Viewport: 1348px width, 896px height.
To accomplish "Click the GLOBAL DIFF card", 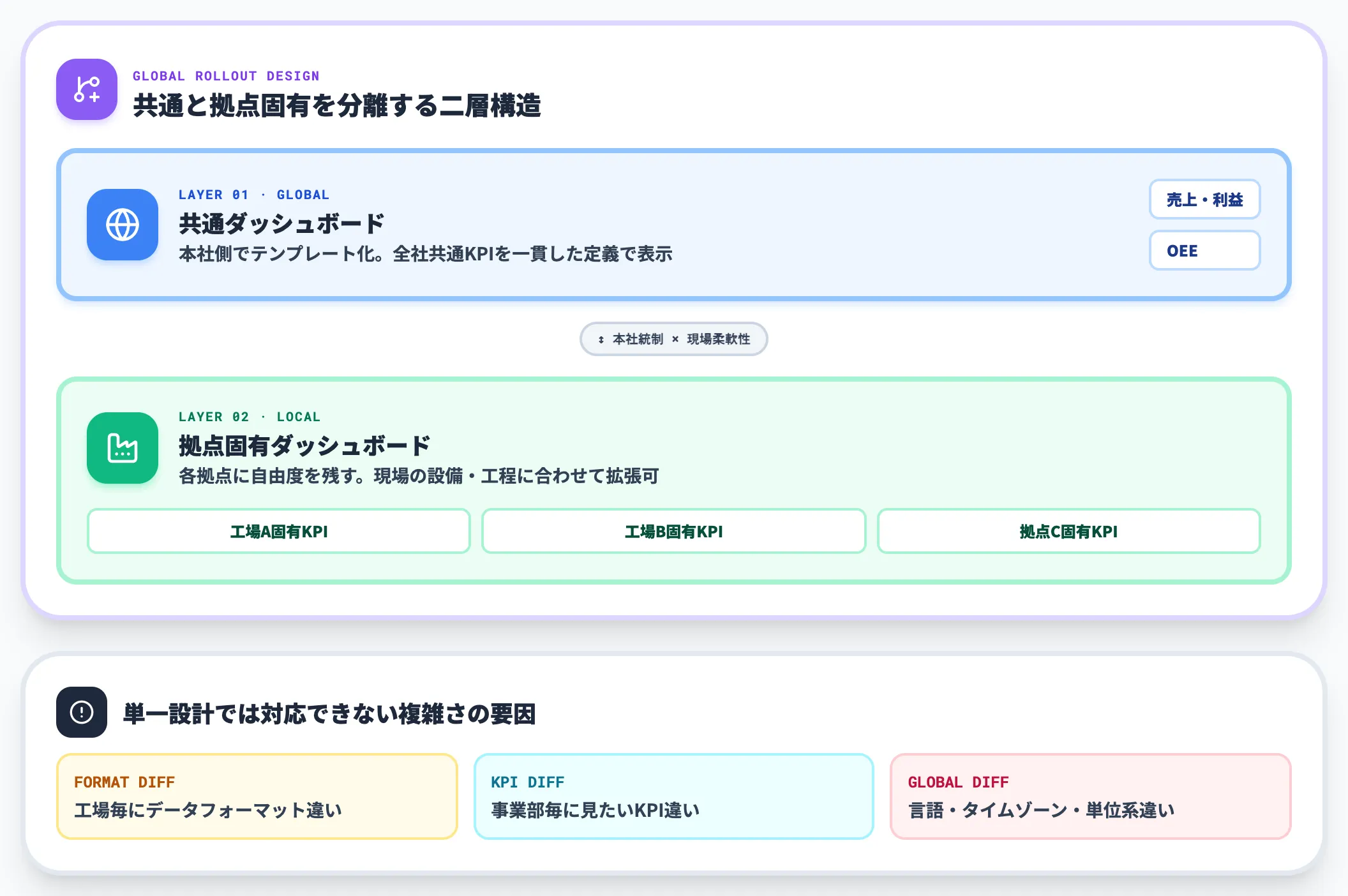I will pyautogui.click(x=1091, y=796).
